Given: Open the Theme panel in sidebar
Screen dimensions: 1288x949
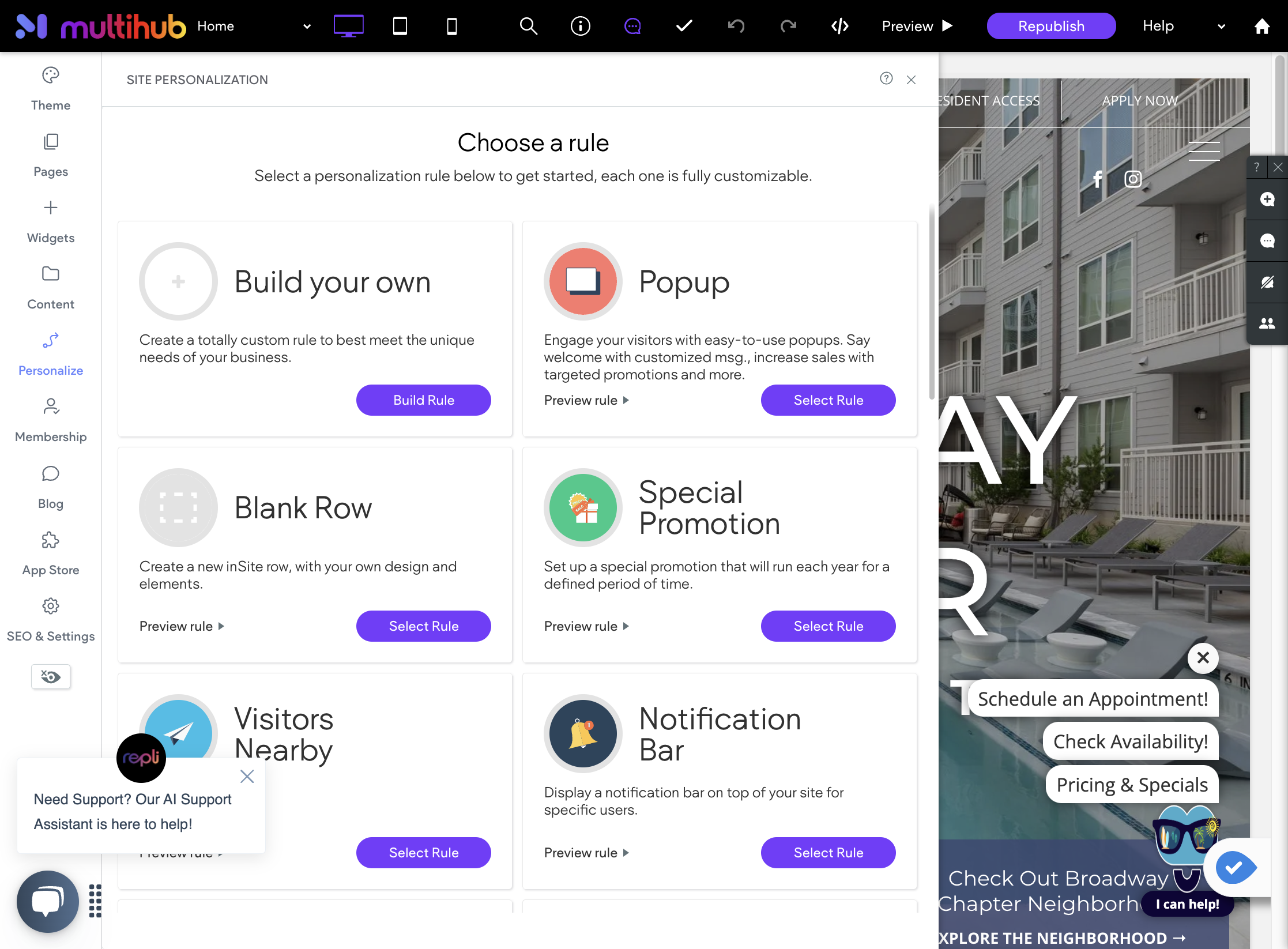Looking at the screenshot, I should [51, 89].
